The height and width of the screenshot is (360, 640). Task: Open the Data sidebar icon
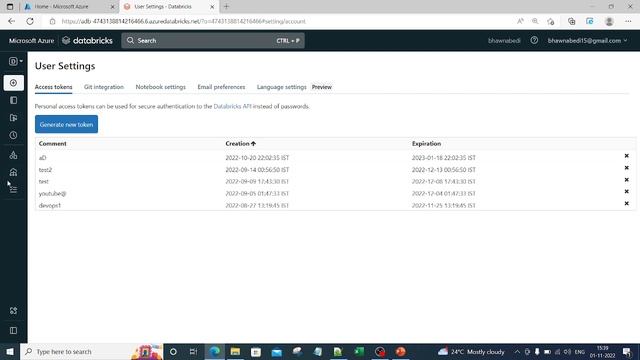point(13,155)
